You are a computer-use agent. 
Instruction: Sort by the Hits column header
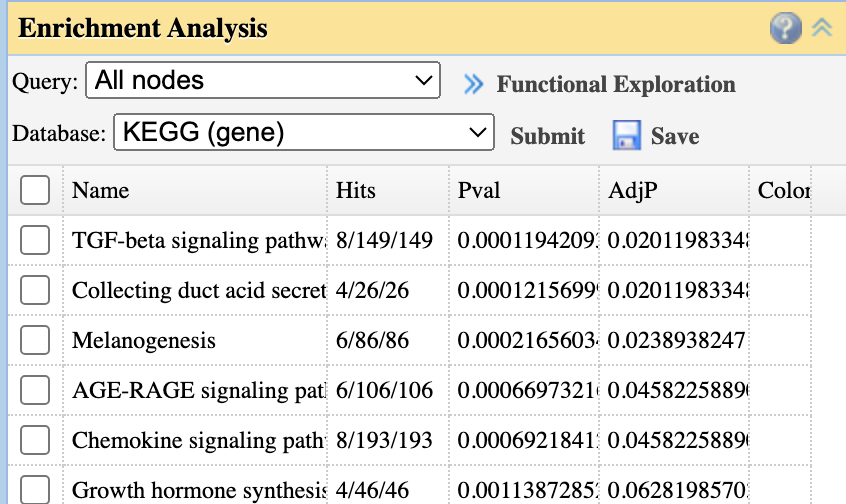[x=356, y=190]
